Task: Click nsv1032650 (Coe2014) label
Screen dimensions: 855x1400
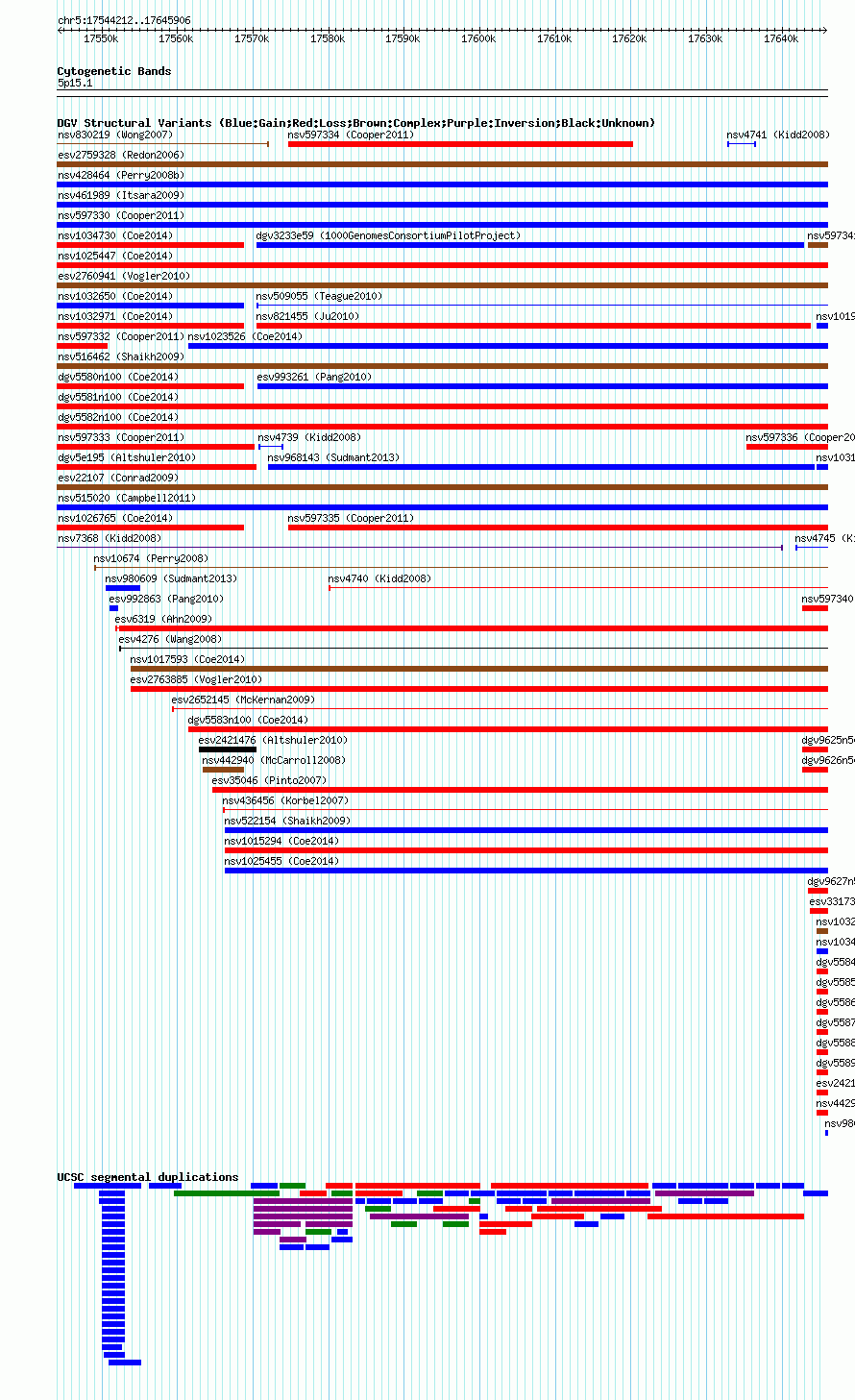Action: (115, 296)
